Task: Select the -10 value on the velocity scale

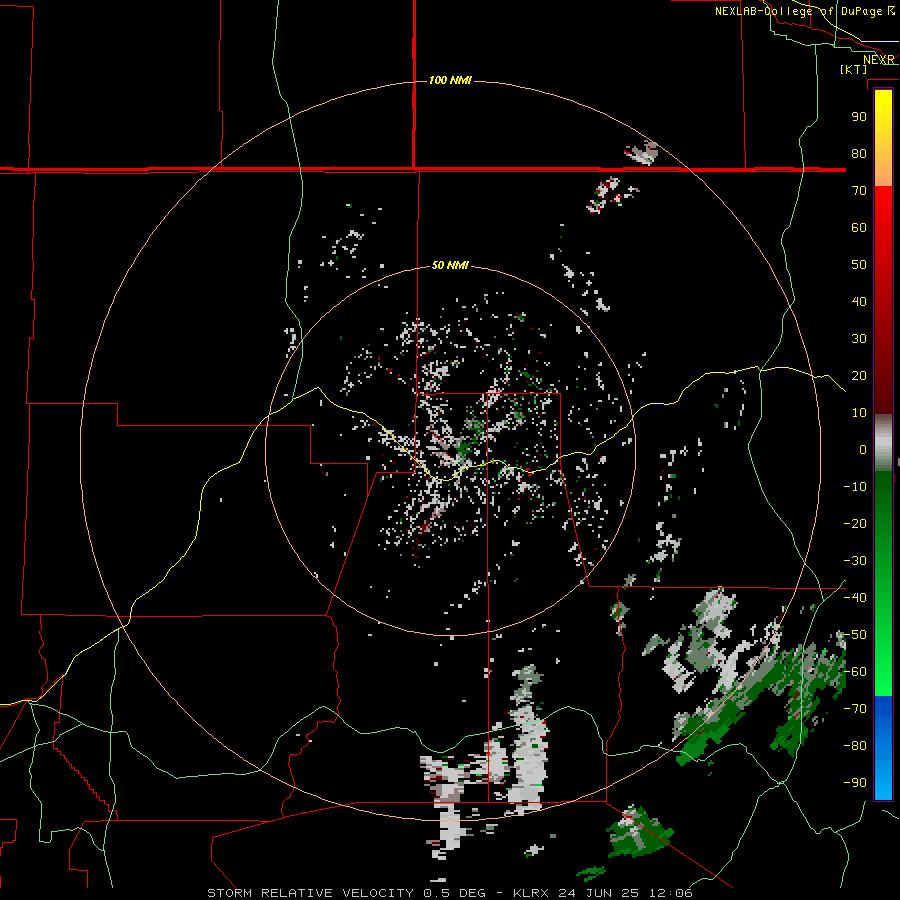Action: [x=855, y=487]
